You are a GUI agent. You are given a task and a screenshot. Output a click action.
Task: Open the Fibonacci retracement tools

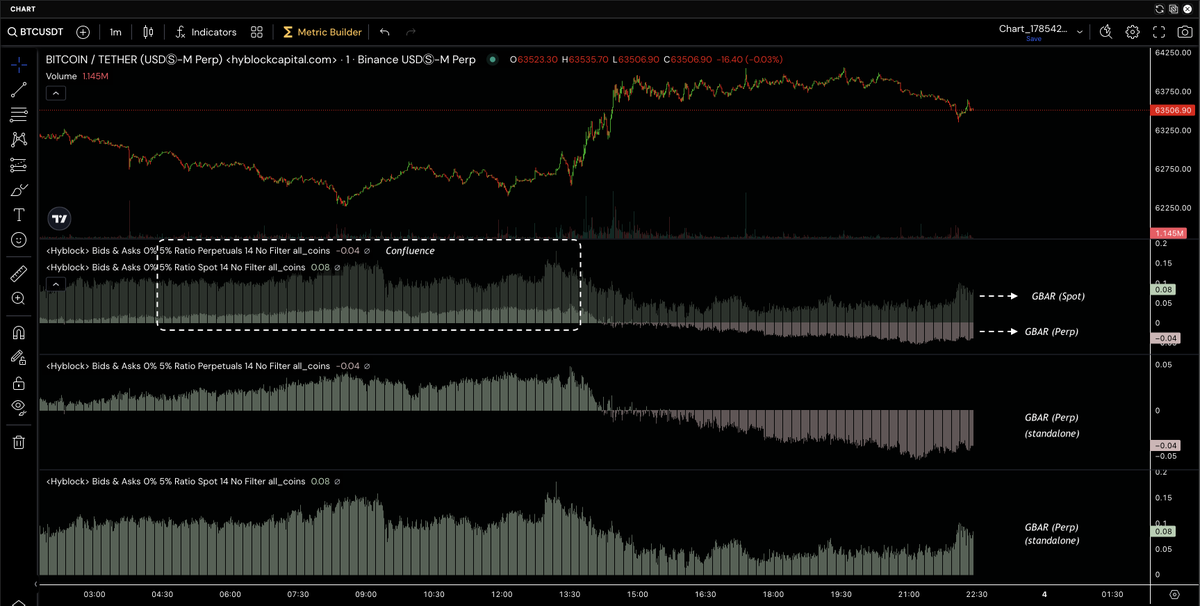point(19,115)
